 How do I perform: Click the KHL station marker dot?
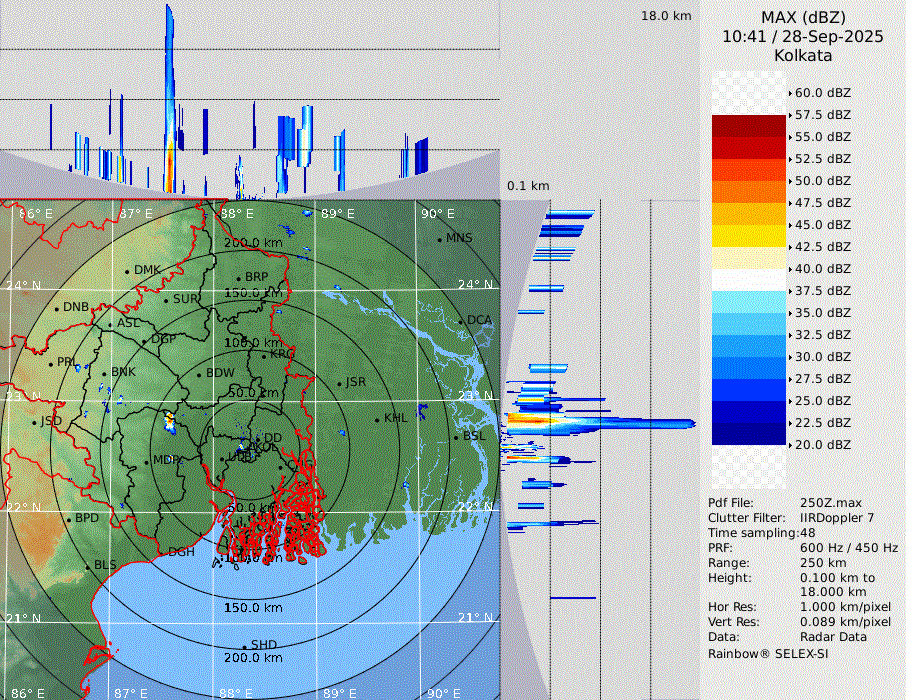377,419
